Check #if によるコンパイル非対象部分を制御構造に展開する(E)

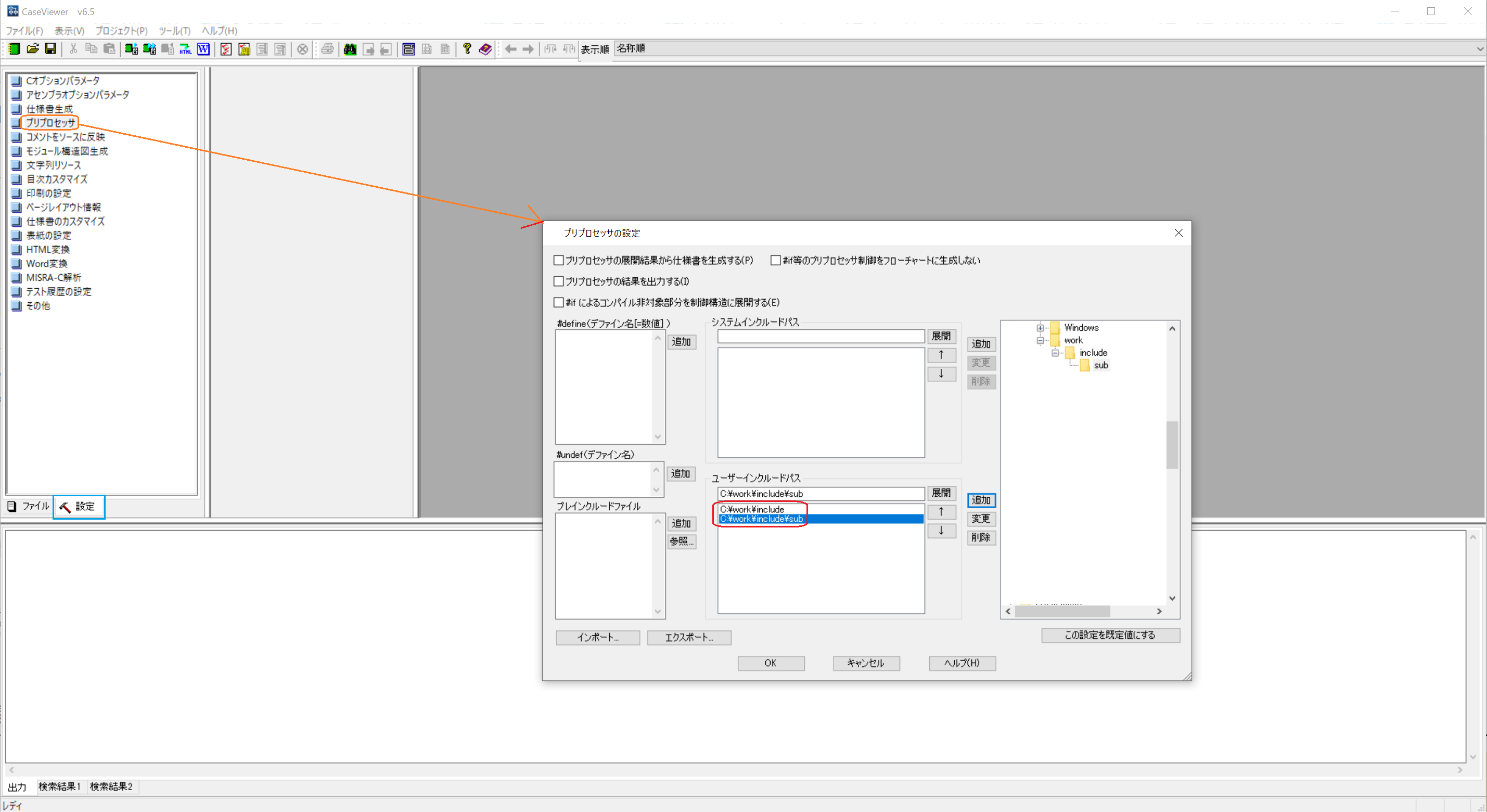[558, 302]
